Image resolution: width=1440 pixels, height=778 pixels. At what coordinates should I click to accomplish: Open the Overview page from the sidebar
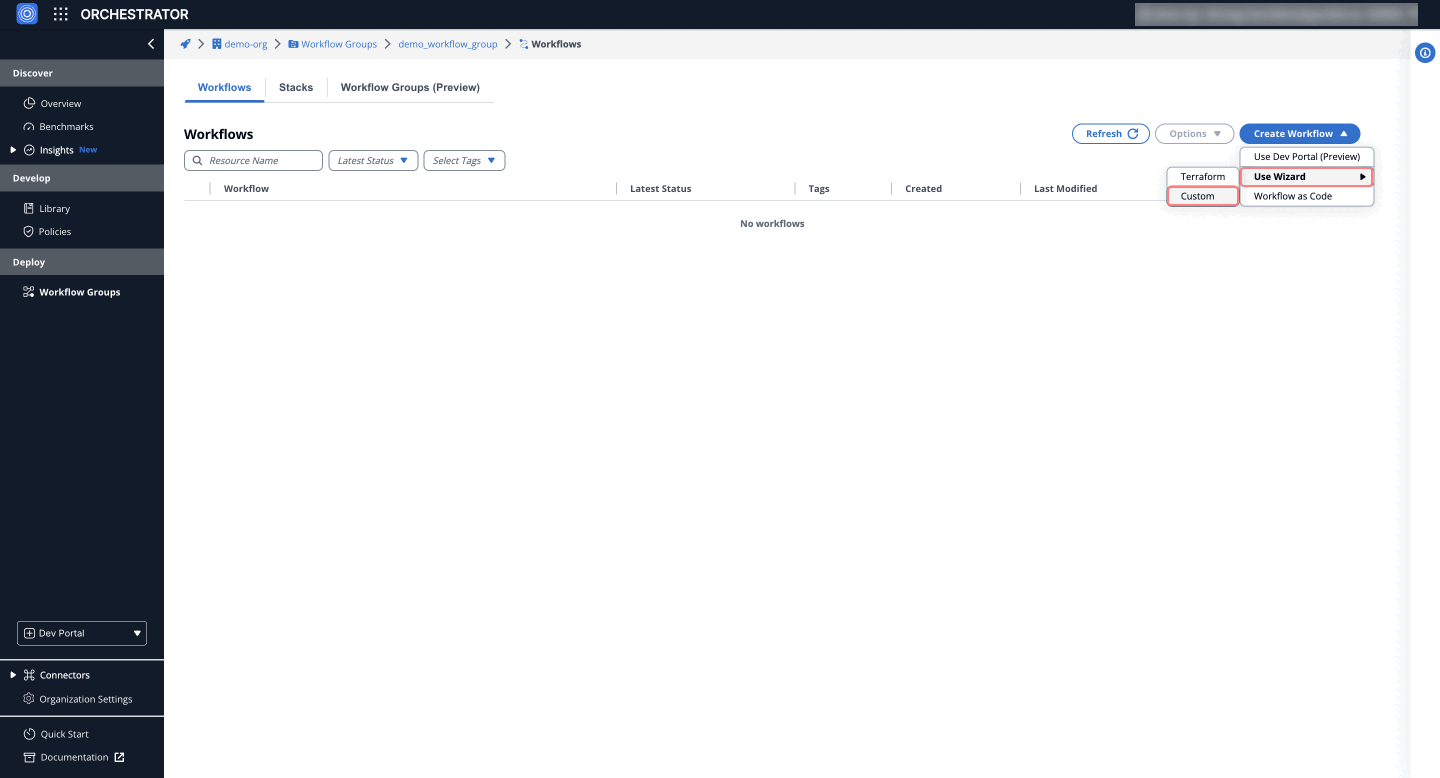click(x=62, y=103)
